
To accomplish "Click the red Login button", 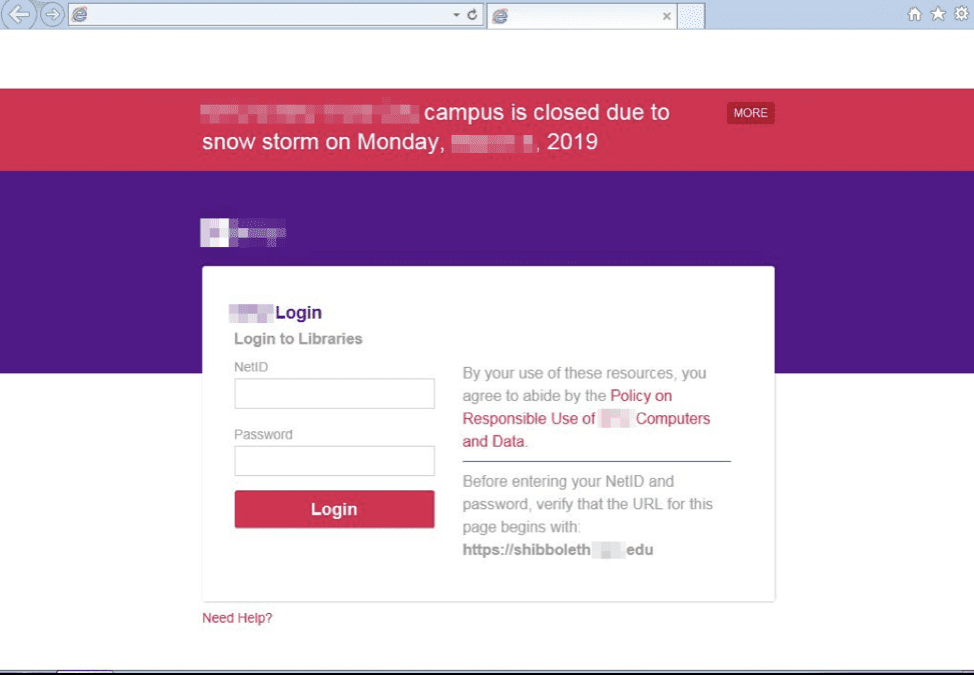I will 334,509.
